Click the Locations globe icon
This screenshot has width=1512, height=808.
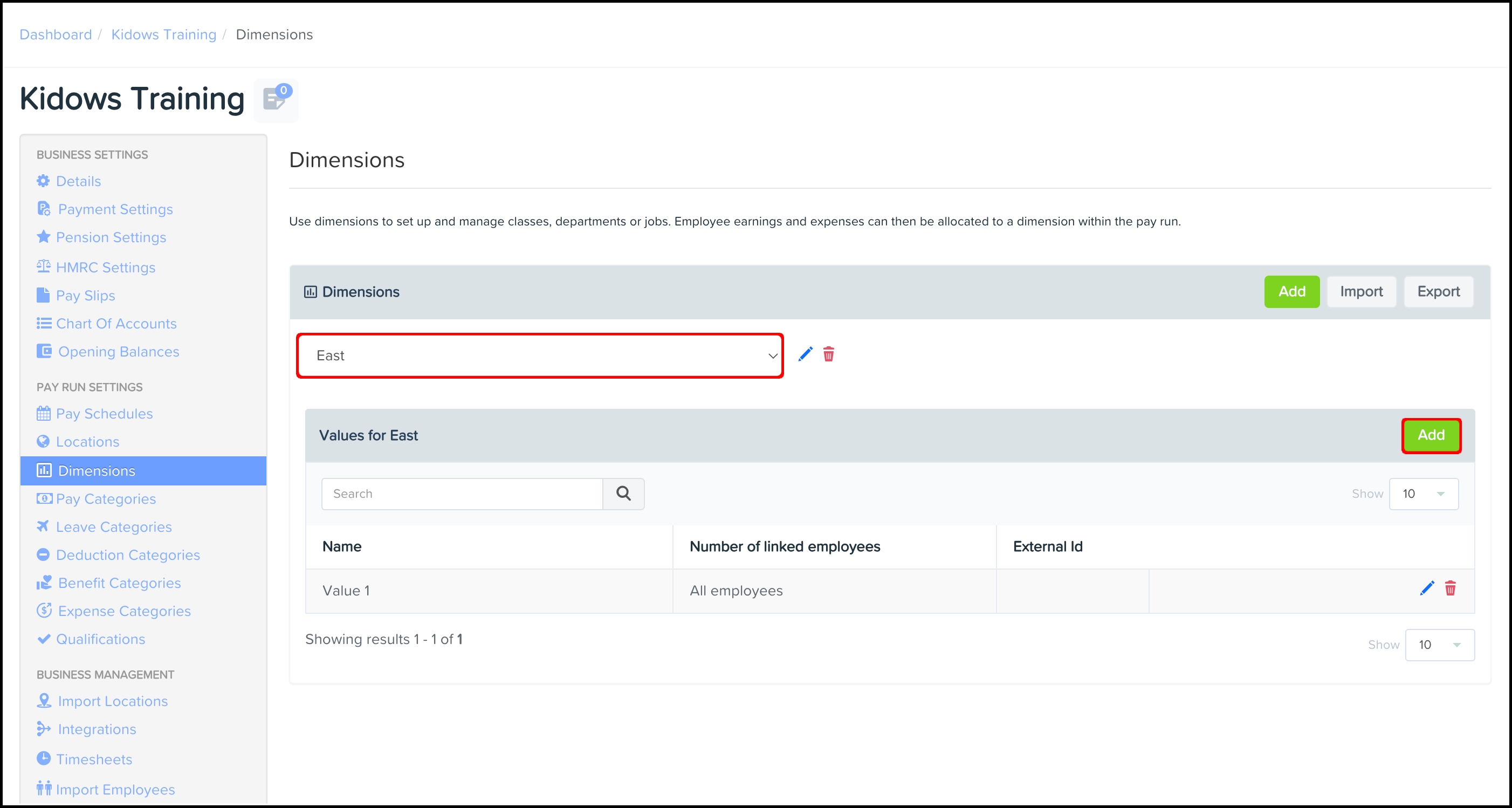(x=44, y=441)
